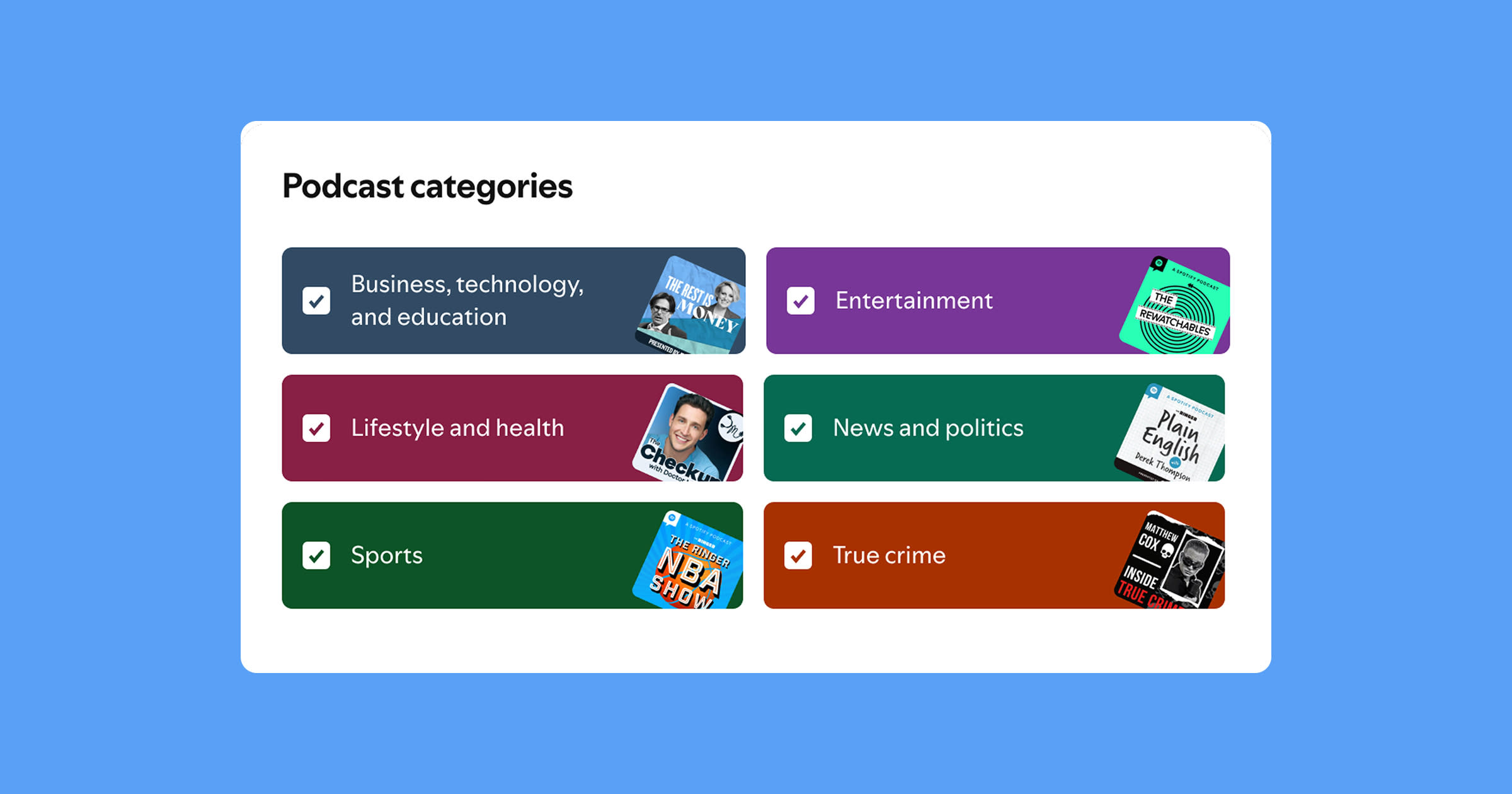Toggle the Sports checkbox
Image resolution: width=1512 pixels, height=794 pixels.
[x=317, y=556]
